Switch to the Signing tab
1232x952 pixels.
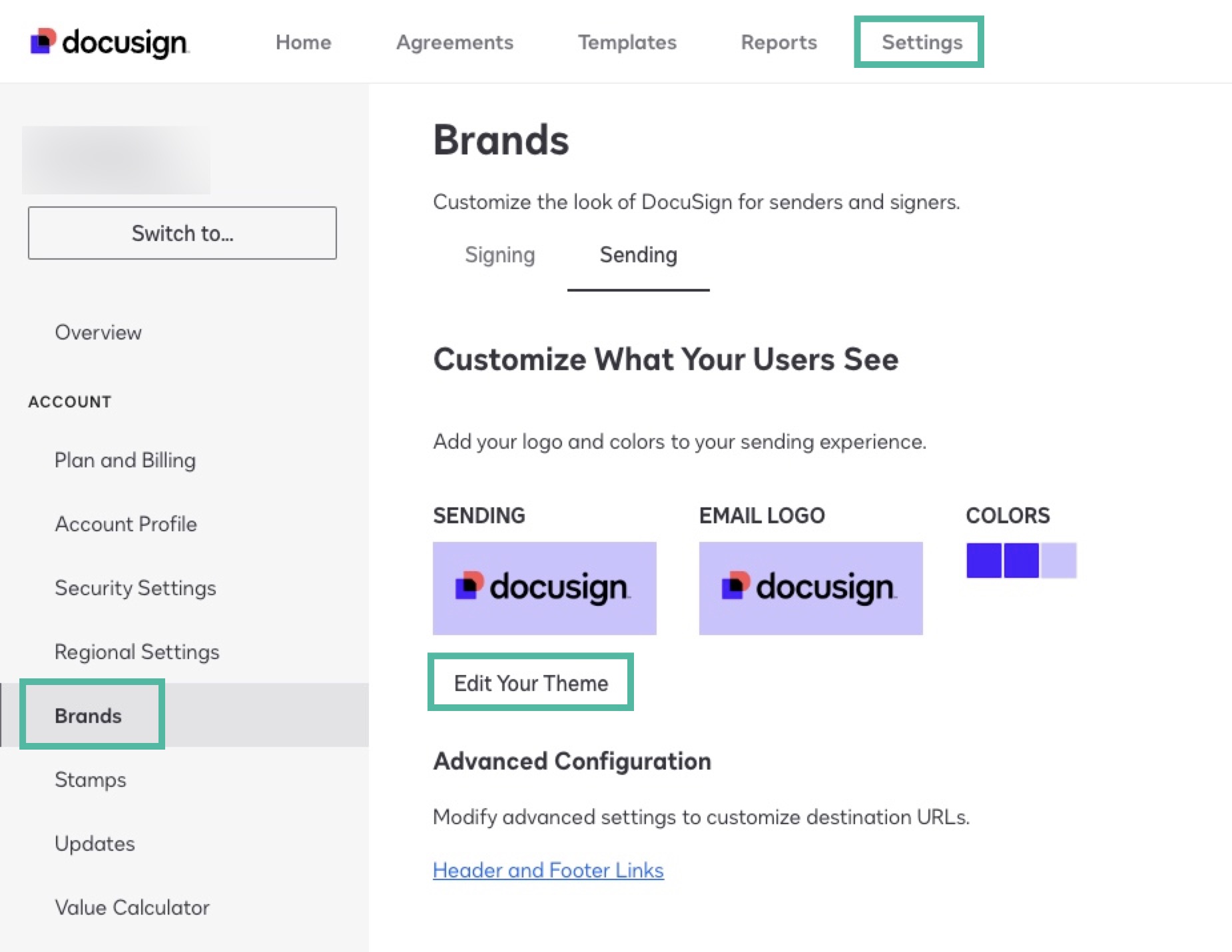pos(499,255)
